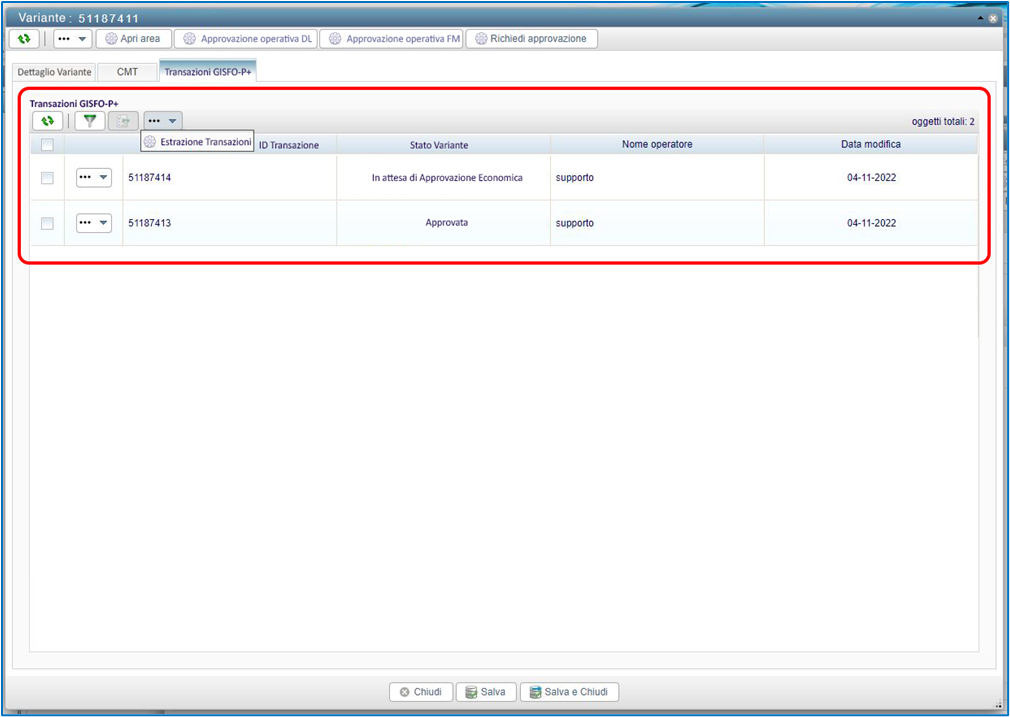Select the checkbox for transaction 51187414
Image resolution: width=1010 pixels, height=717 pixels.
(x=47, y=178)
